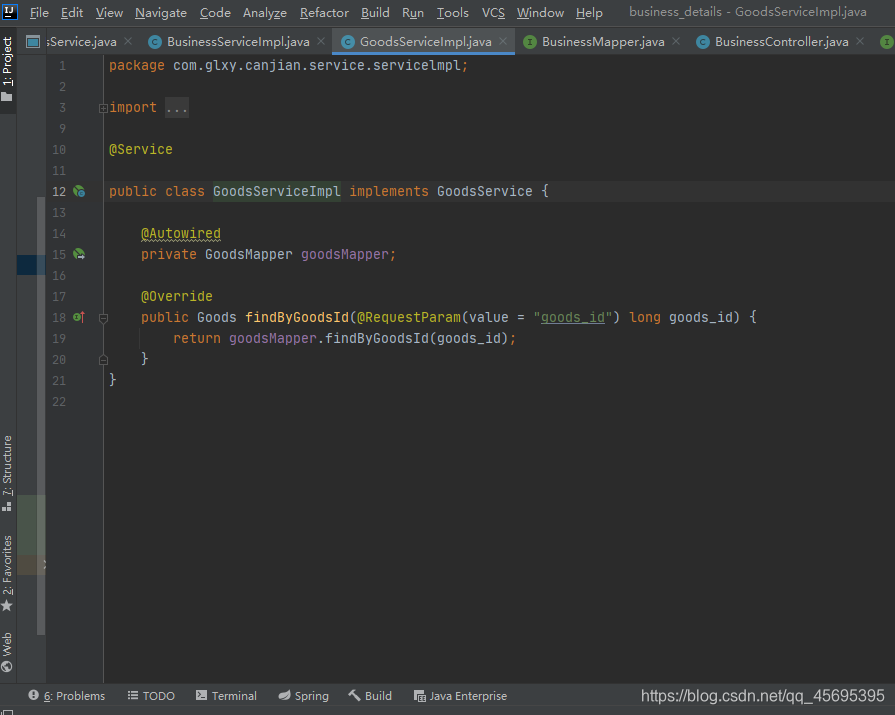
Task: Click the implements-method gutter icon on line 18
Action: coord(79,317)
